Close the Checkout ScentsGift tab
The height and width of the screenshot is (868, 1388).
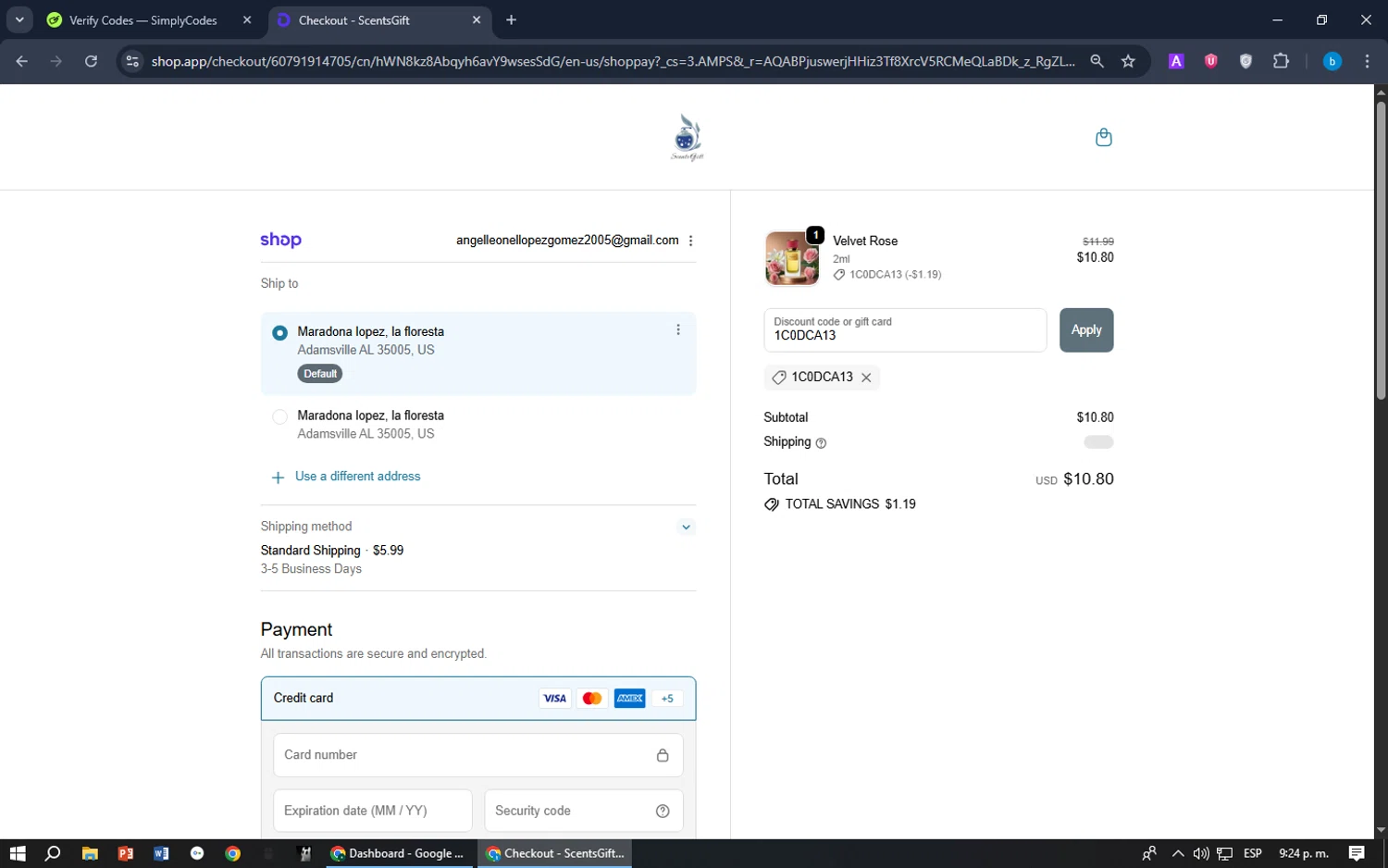click(x=477, y=19)
